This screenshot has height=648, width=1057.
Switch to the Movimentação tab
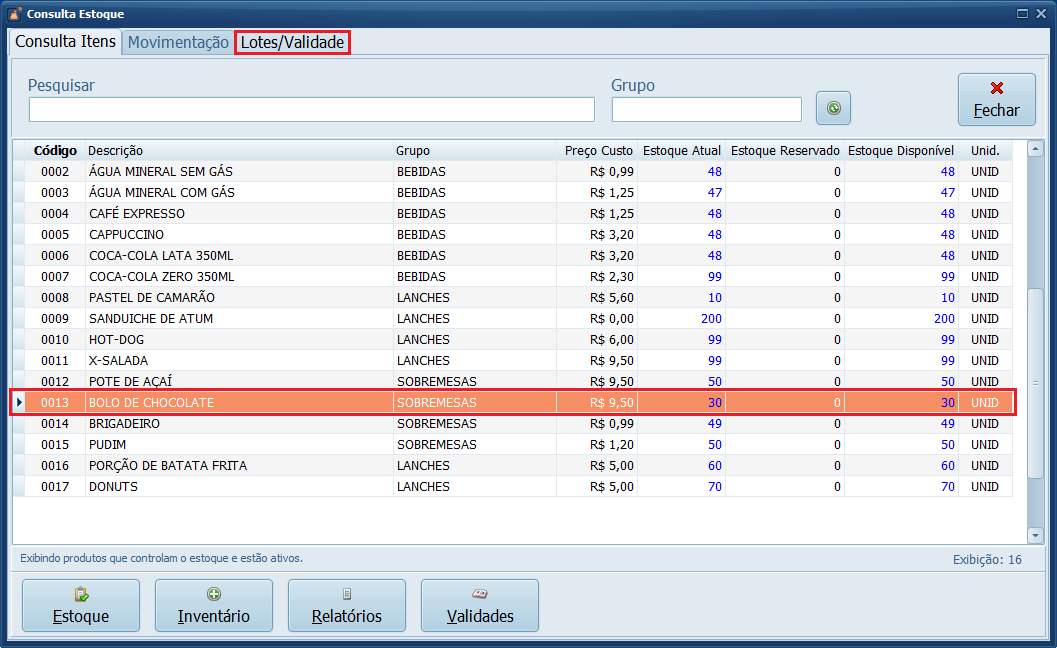pos(178,43)
